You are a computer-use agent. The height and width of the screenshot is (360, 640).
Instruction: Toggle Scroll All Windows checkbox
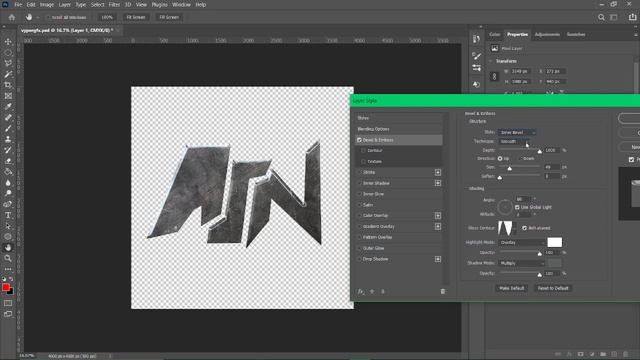49,18
